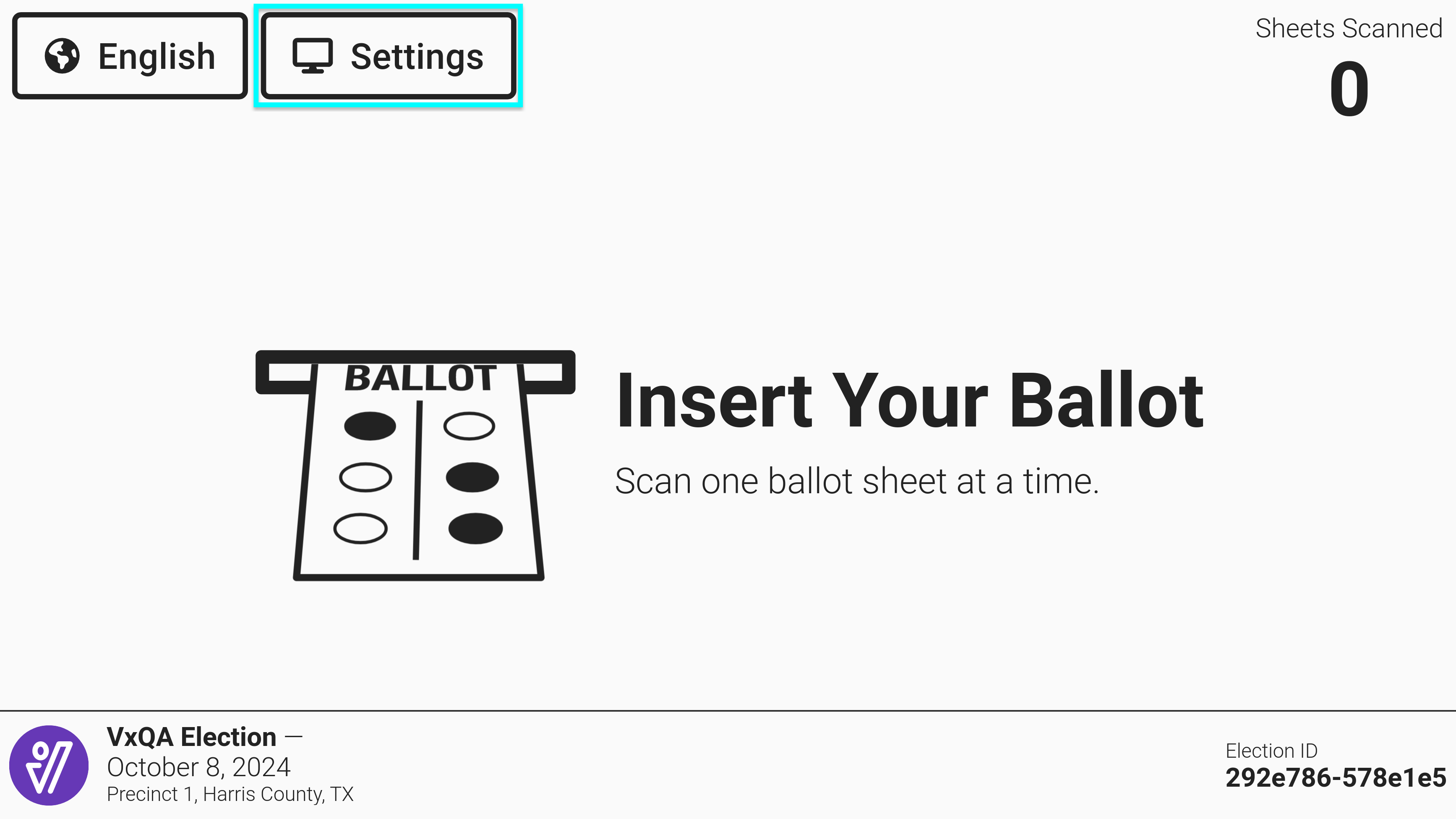
Task: Click the bottom-right filled oval on ballot graphic
Action: tap(475, 528)
